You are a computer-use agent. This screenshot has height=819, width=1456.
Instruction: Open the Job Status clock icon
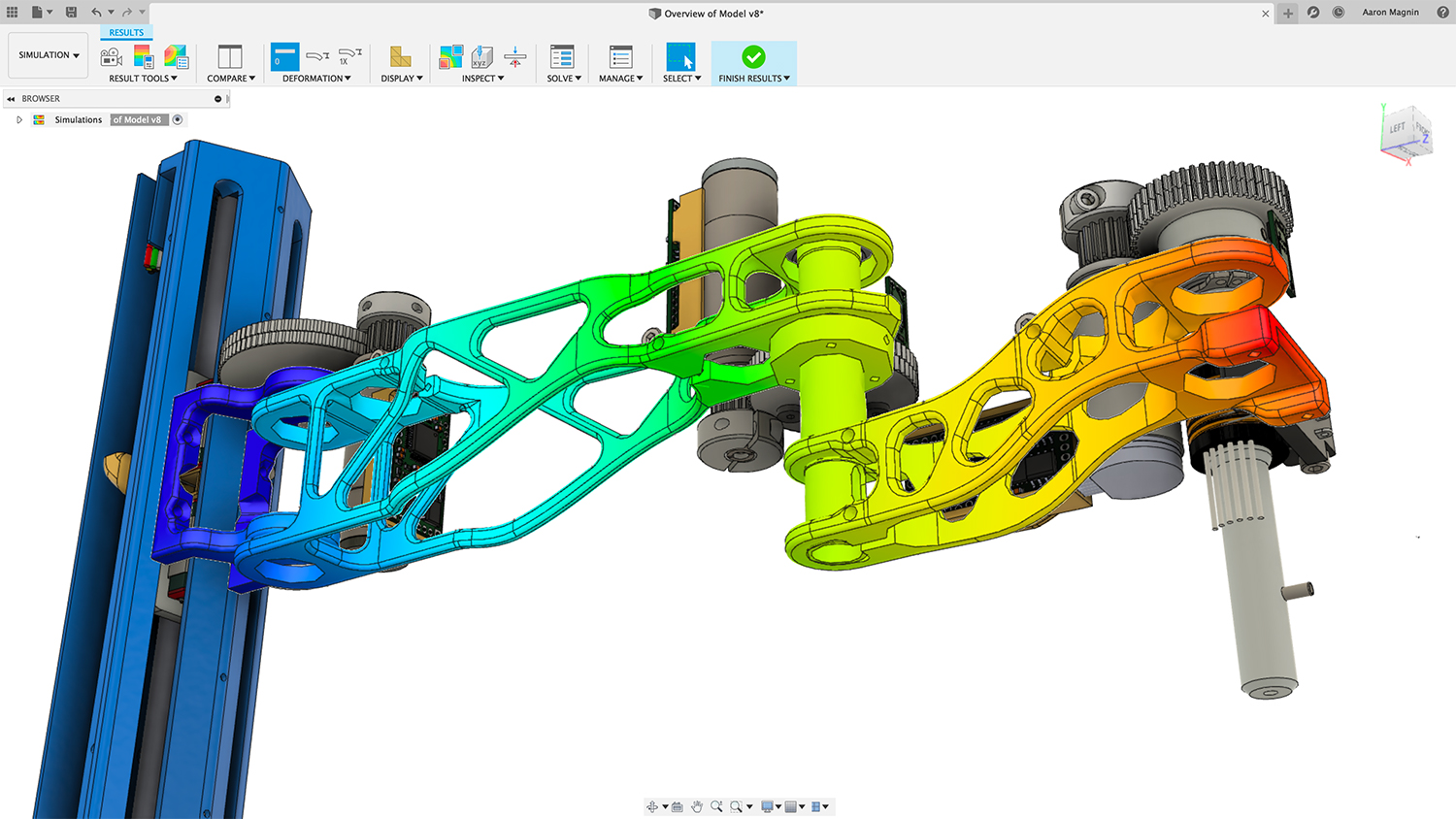coord(1339,13)
